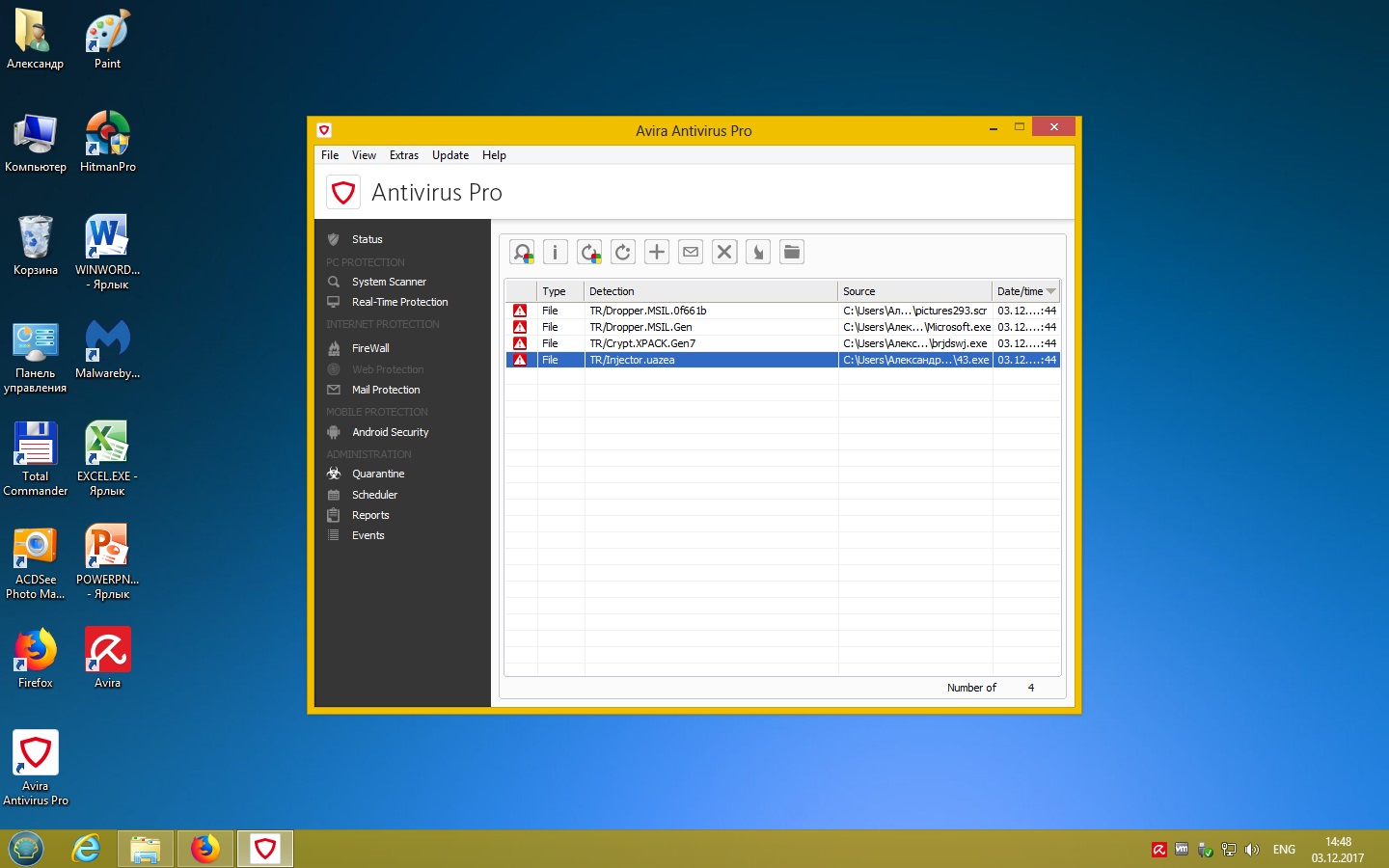
Task: Open System Scanner in the sidebar
Action: [389, 282]
